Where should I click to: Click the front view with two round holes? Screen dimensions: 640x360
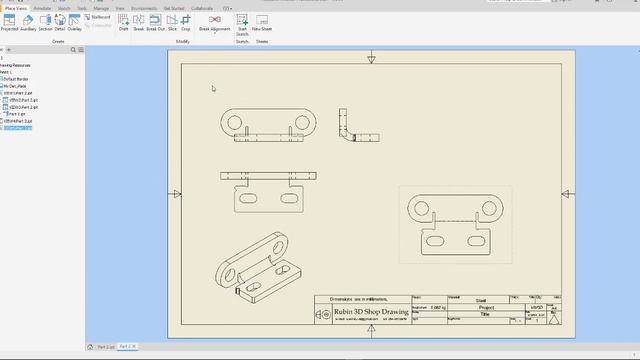[268, 124]
